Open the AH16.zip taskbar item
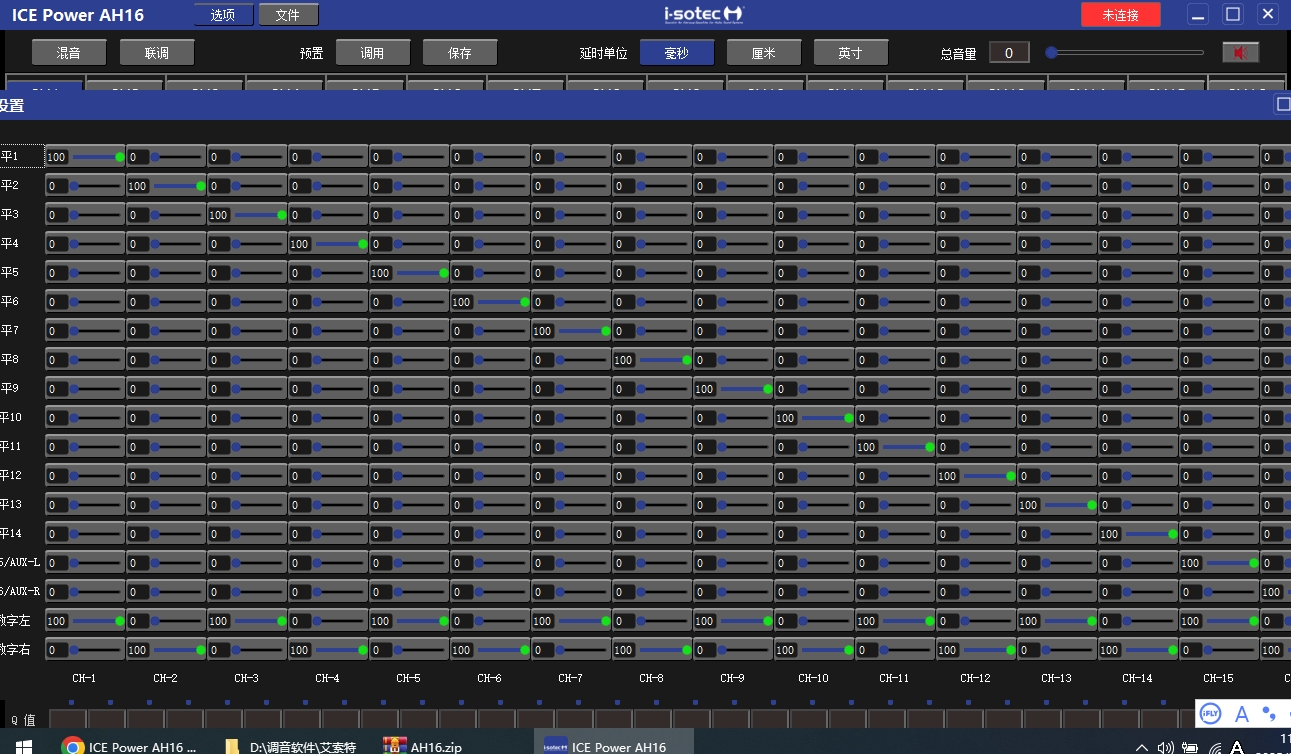This screenshot has height=754, width=1291. 423,746
